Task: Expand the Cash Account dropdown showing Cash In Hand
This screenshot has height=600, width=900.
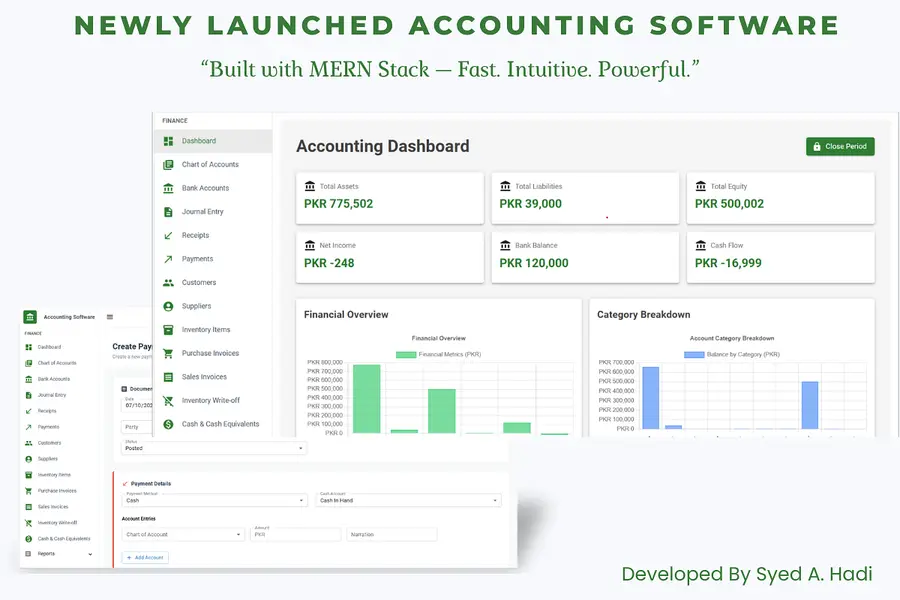Action: [408, 500]
